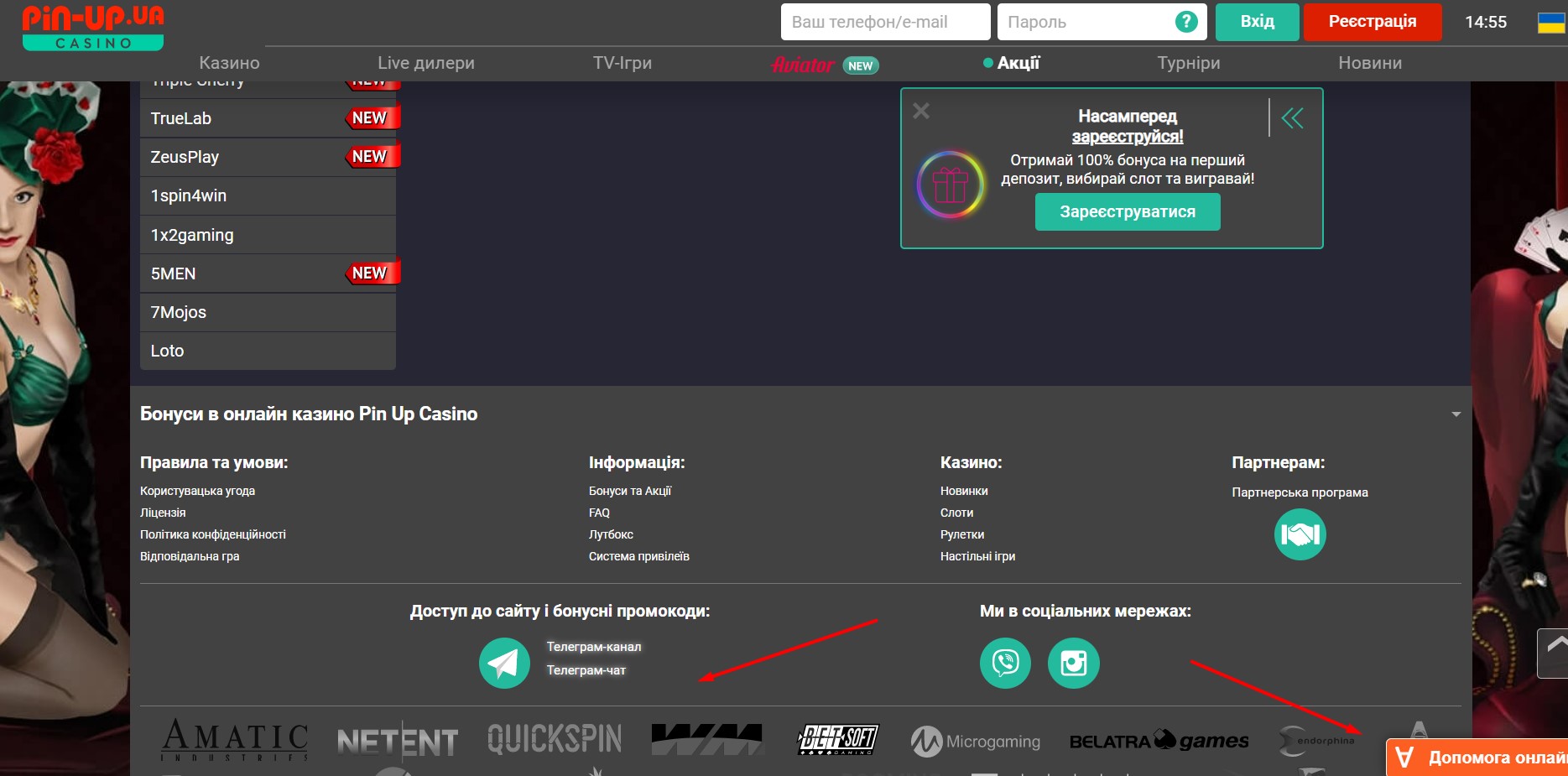Click the BGaming Soft provider logo
This screenshot has height=776, width=1568.
(837, 739)
